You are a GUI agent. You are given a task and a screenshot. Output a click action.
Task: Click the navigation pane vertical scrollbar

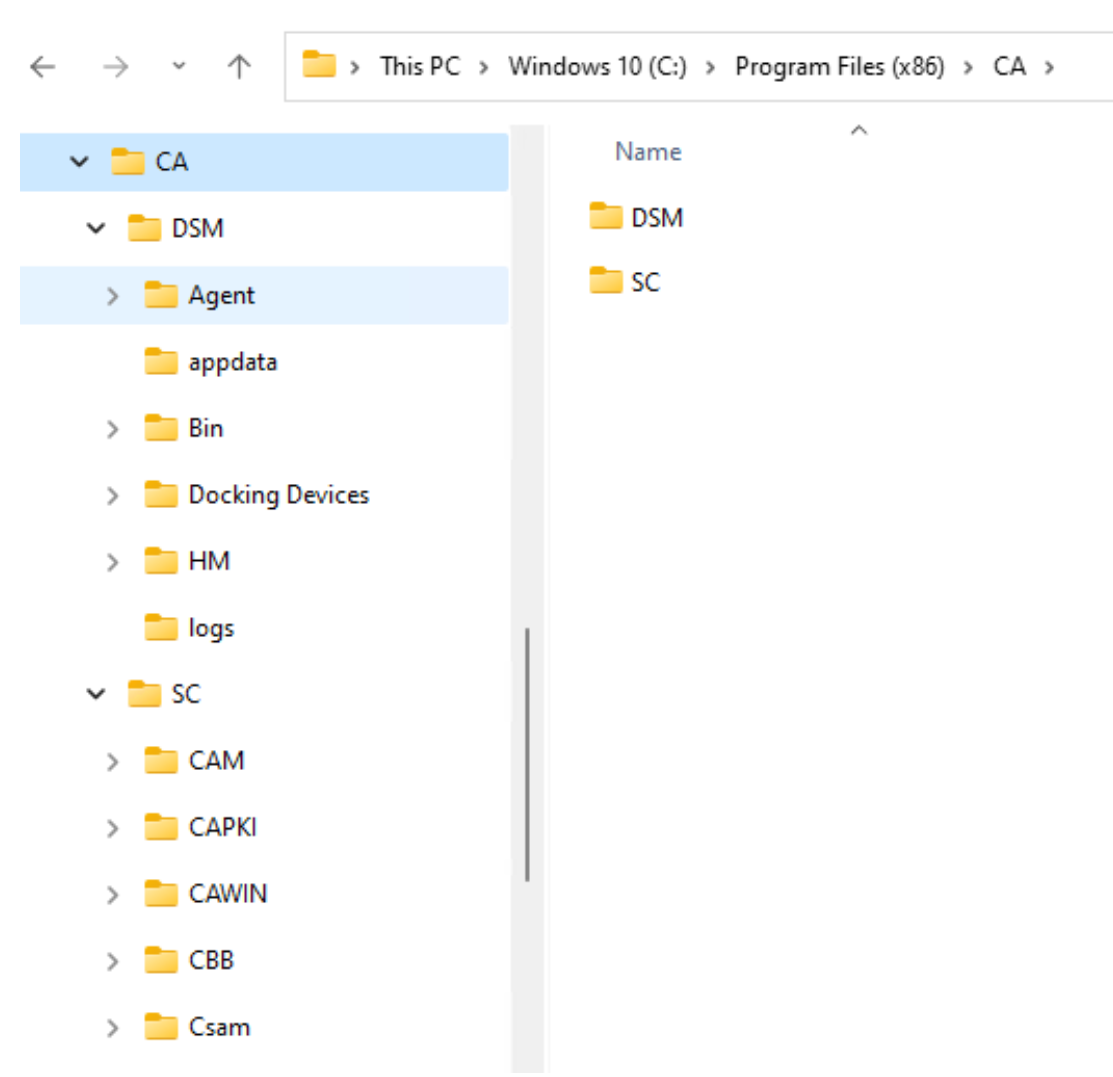click(x=527, y=754)
